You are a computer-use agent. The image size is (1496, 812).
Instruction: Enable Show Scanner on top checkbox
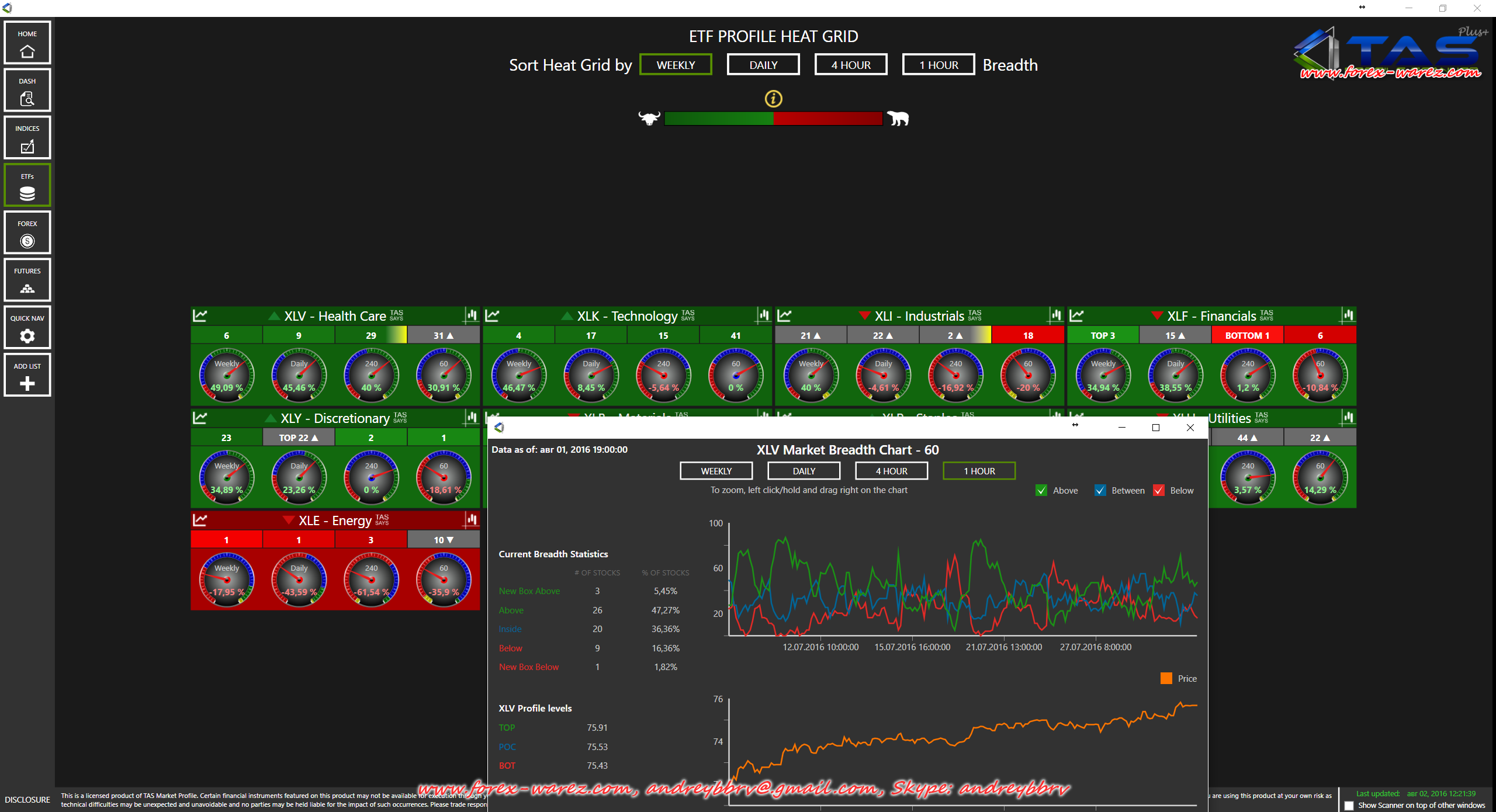point(1349,806)
